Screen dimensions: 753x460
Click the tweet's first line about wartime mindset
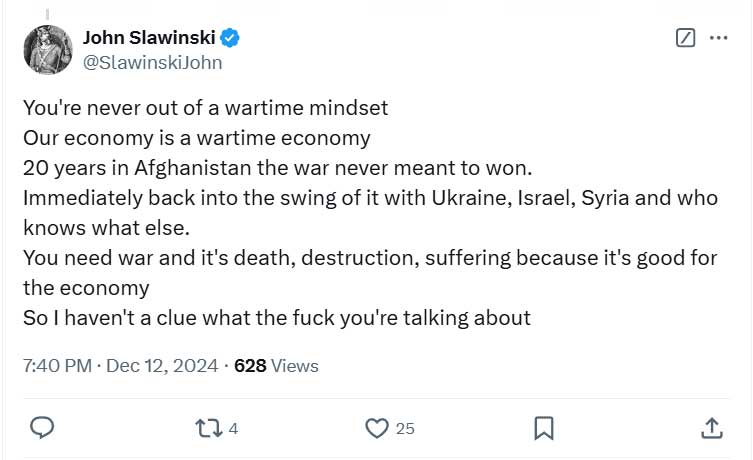coord(204,107)
